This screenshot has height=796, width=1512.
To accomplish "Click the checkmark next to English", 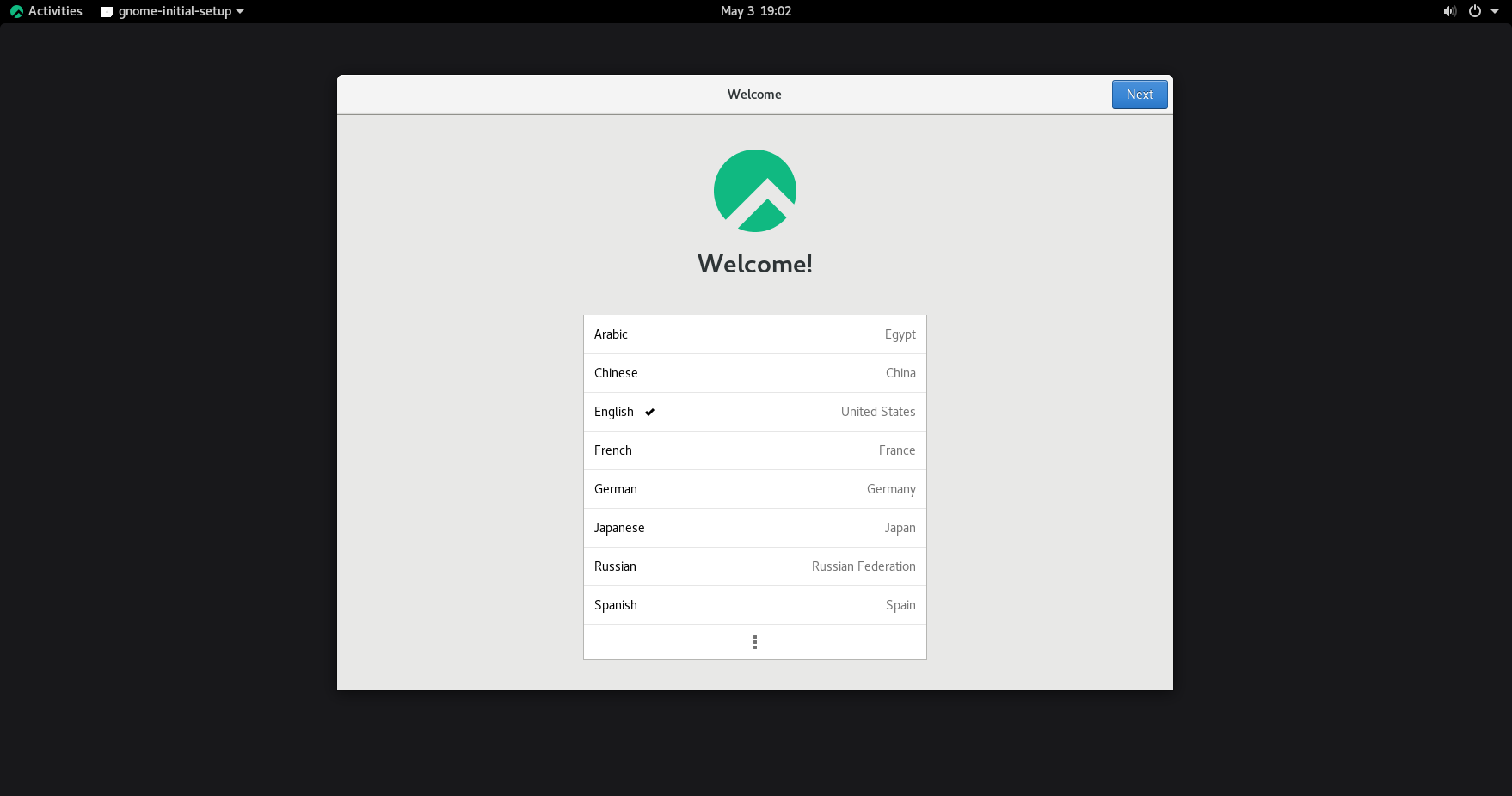I will (x=649, y=412).
